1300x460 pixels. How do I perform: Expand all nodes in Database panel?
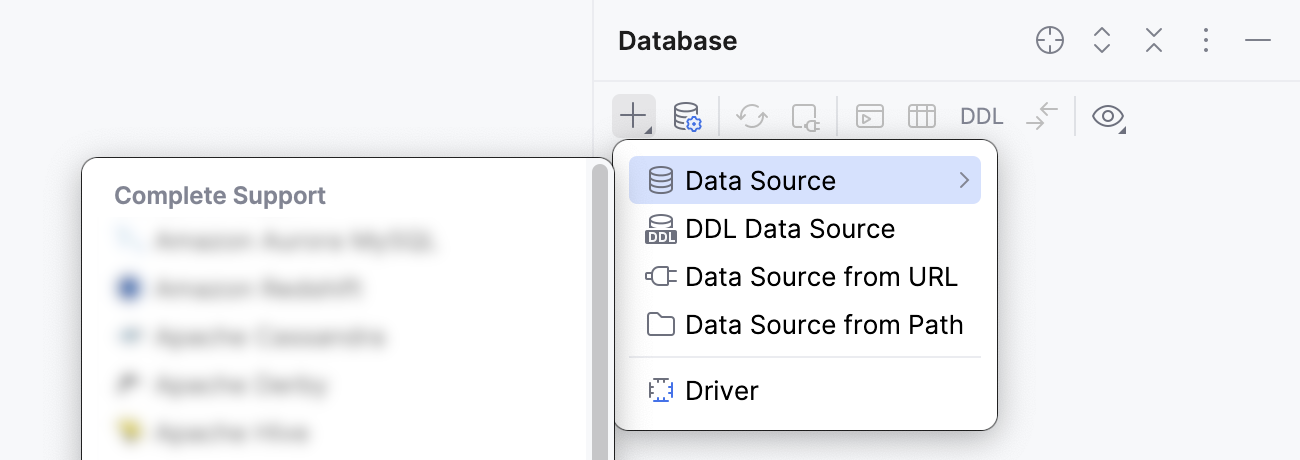pos(1102,40)
